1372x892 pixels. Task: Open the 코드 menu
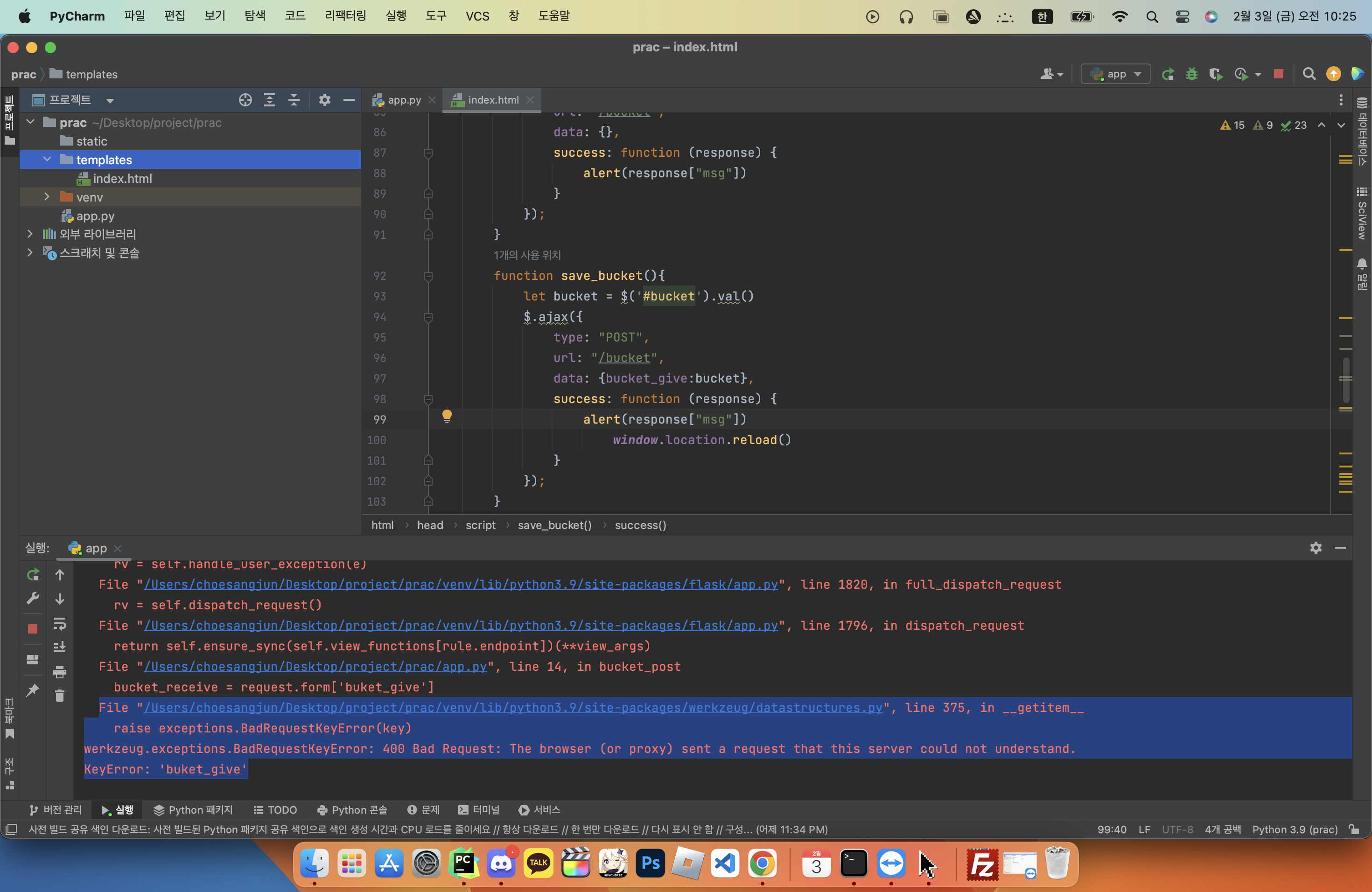[295, 16]
